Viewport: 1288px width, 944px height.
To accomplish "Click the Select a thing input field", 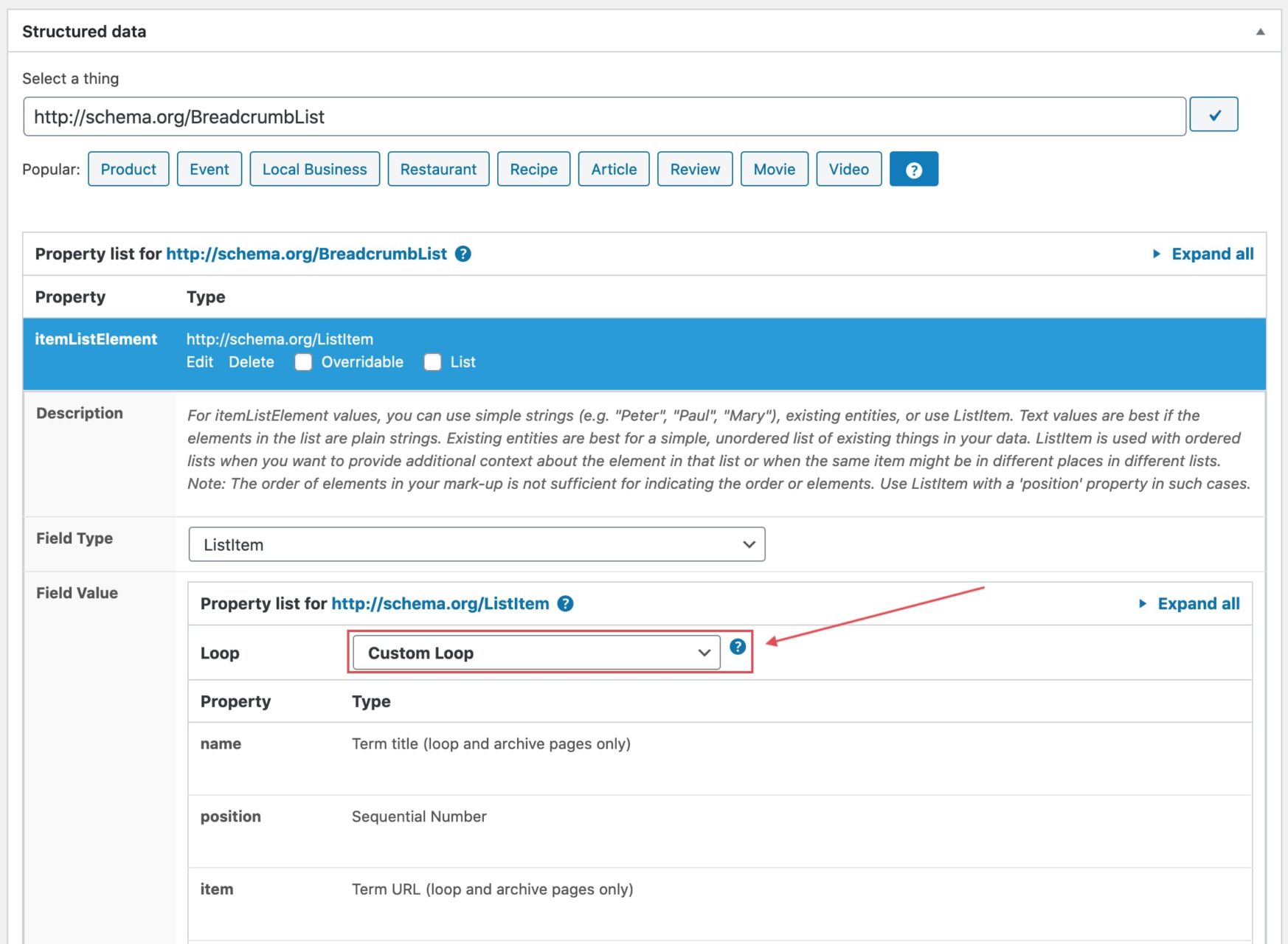I will point(605,117).
